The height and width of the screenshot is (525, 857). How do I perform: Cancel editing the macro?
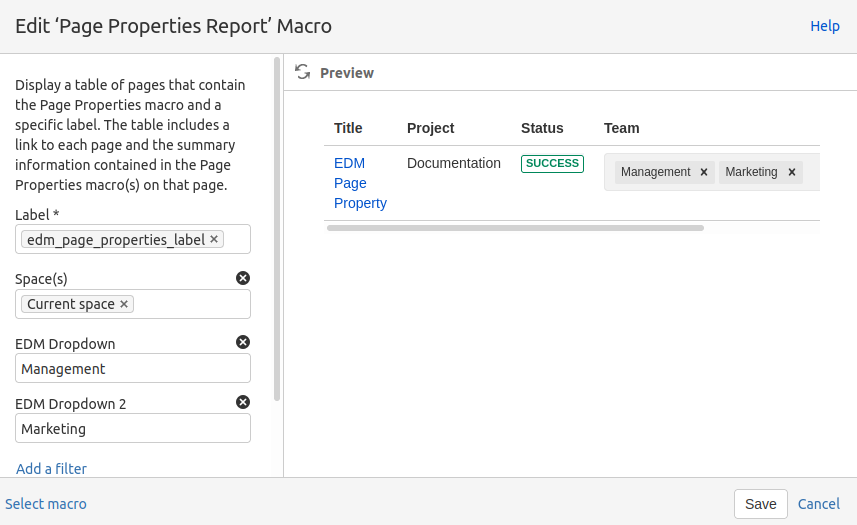coord(818,504)
